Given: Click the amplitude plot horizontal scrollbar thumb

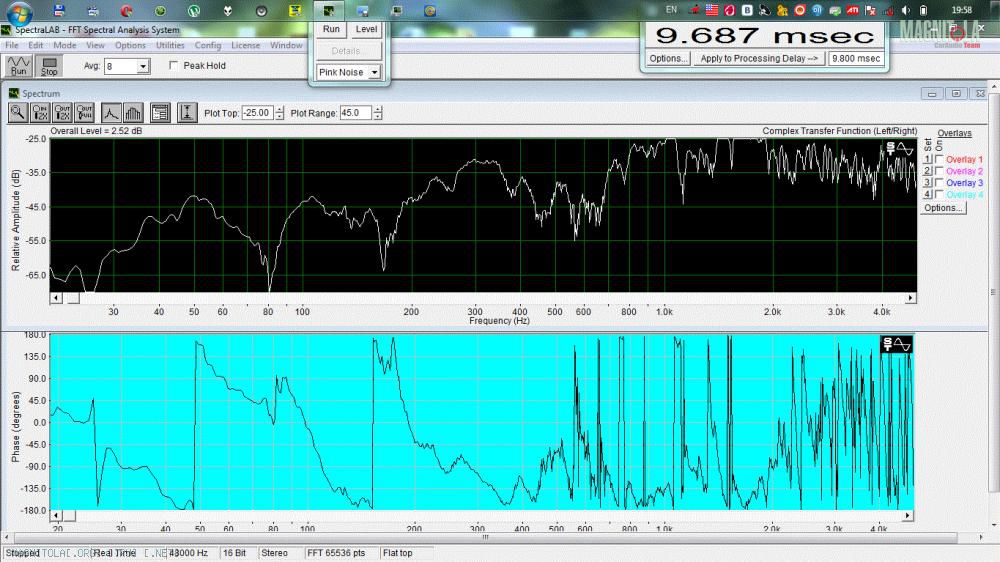Looking at the screenshot, I should (73, 298).
